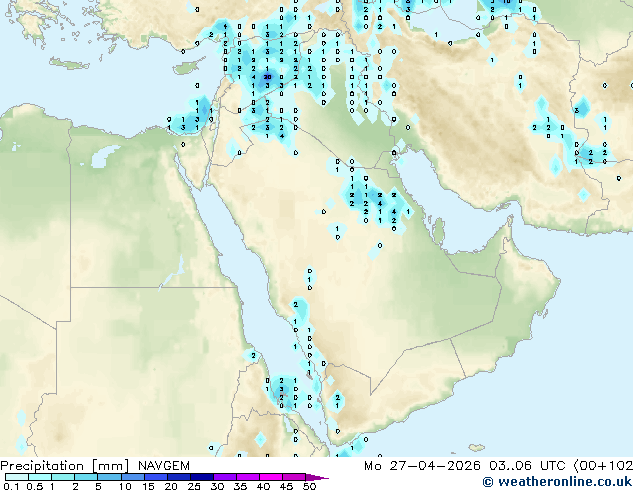The height and width of the screenshot is (490, 634).
Task: Select the 5–10 mm legend color swatch
Action: [x=110, y=477]
